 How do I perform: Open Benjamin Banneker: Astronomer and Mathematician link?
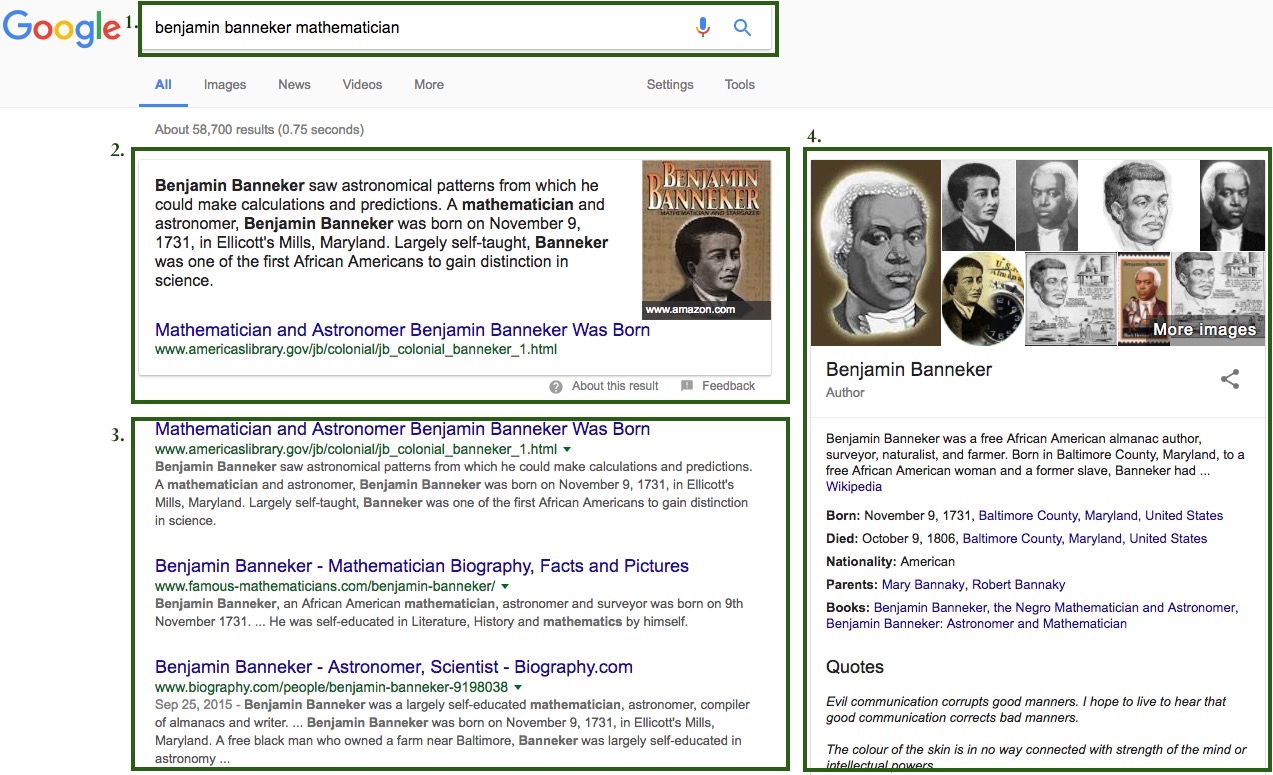pyautogui.click(x=976, y=624)
